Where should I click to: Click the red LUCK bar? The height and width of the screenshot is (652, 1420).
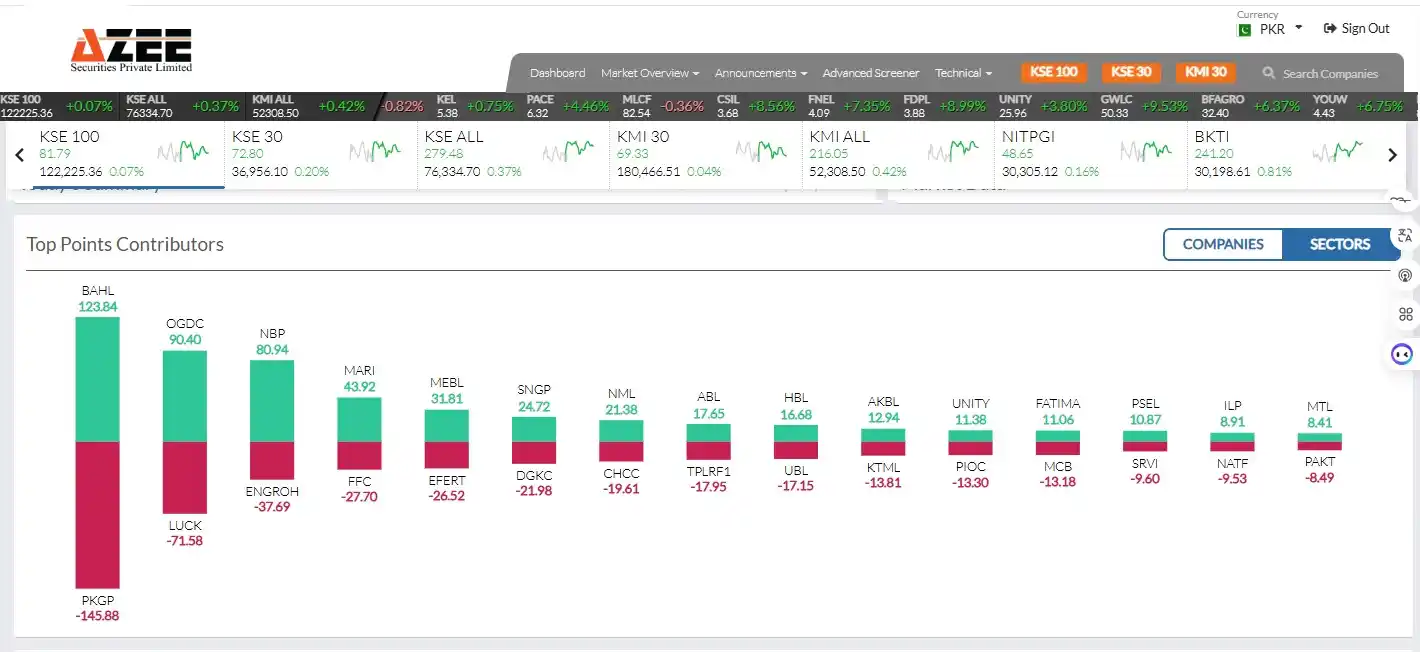click(185, 478)
